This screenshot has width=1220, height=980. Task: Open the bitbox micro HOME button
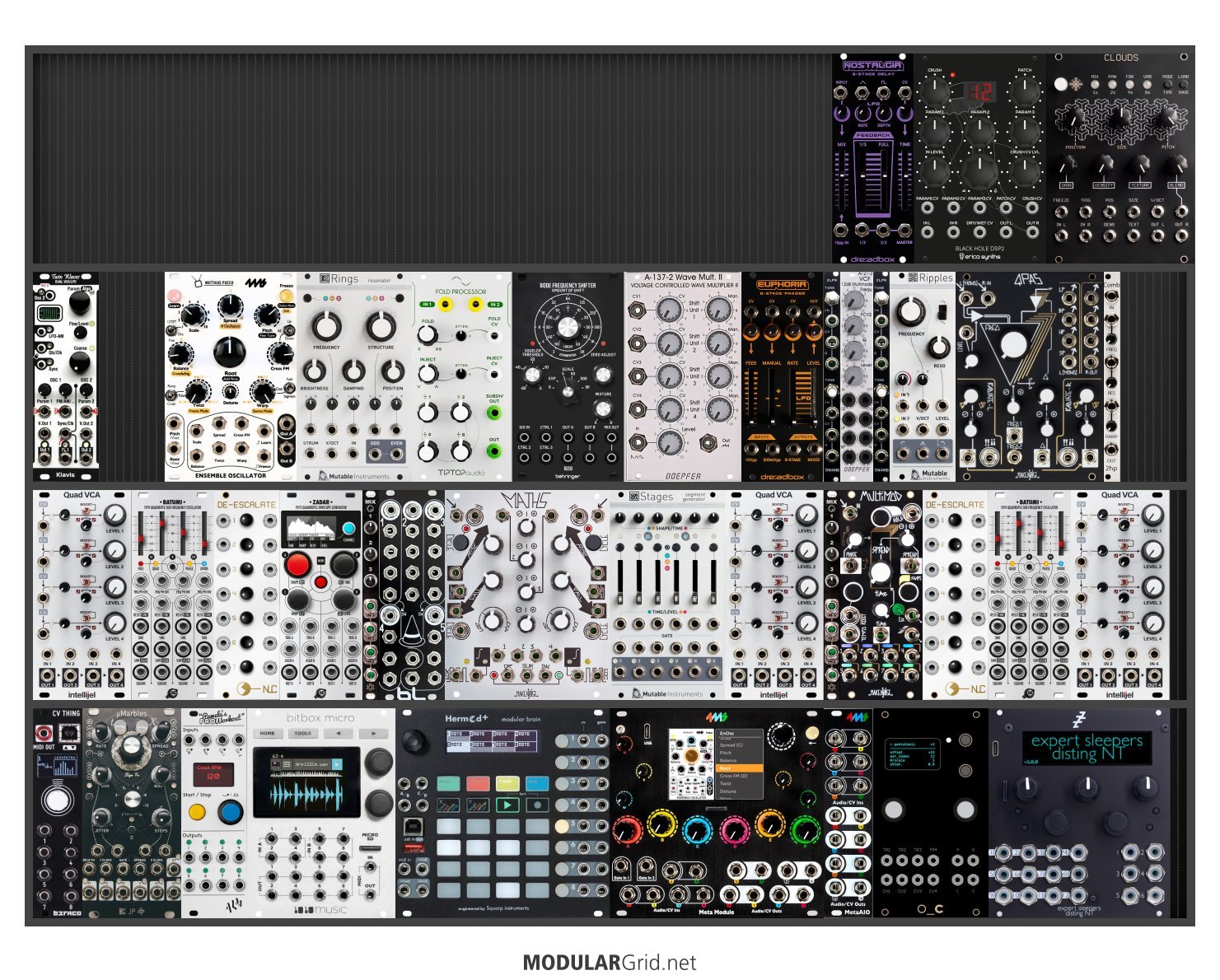pyautogui.click(x=268, y=732)
